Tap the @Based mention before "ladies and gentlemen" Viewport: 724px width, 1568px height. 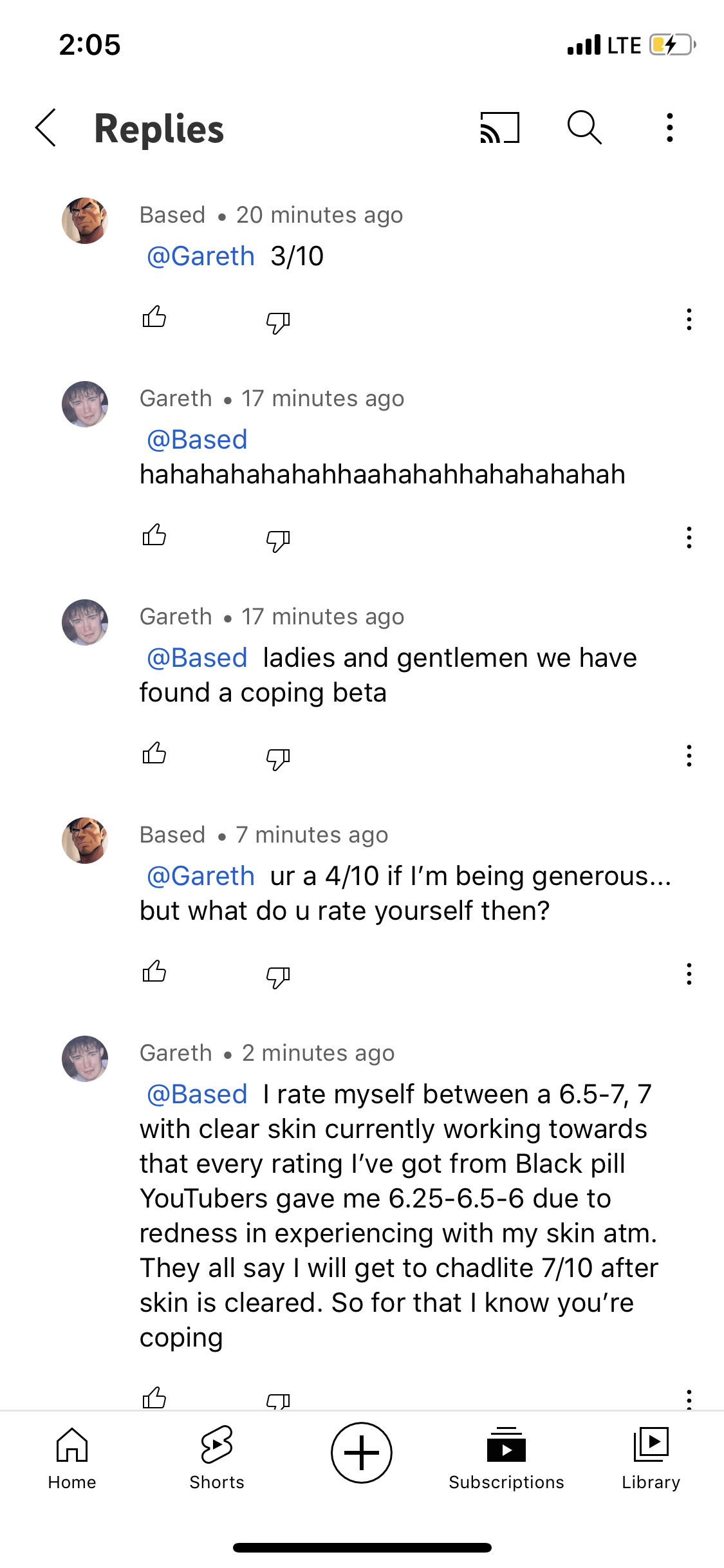pos(198,658)
